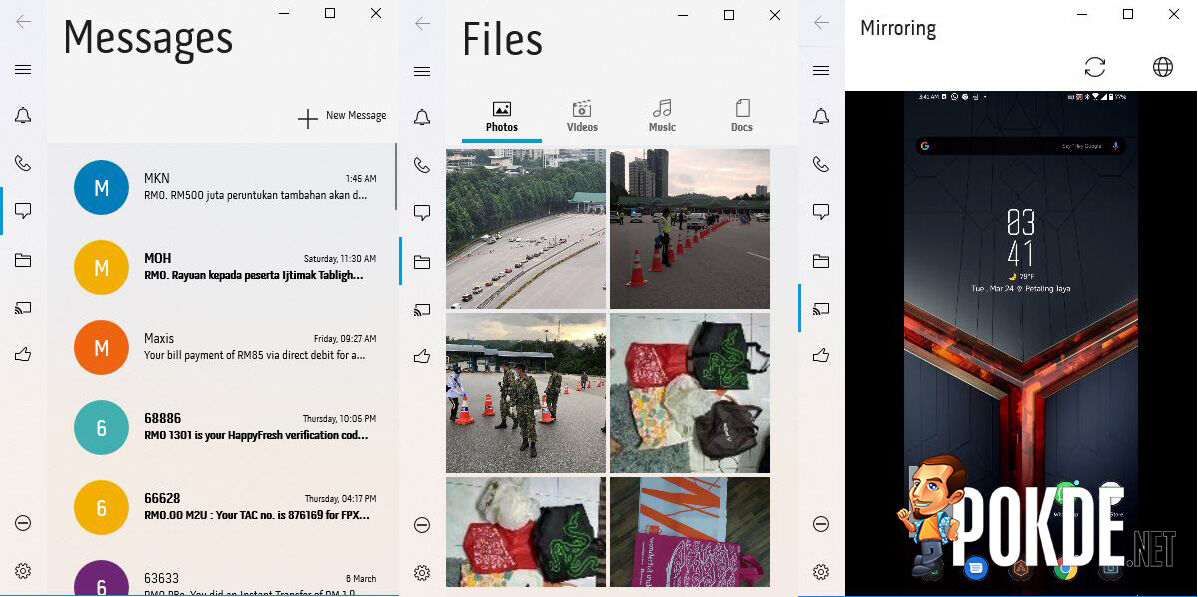Click the orange M avatar for Maxis

[102, 347]
